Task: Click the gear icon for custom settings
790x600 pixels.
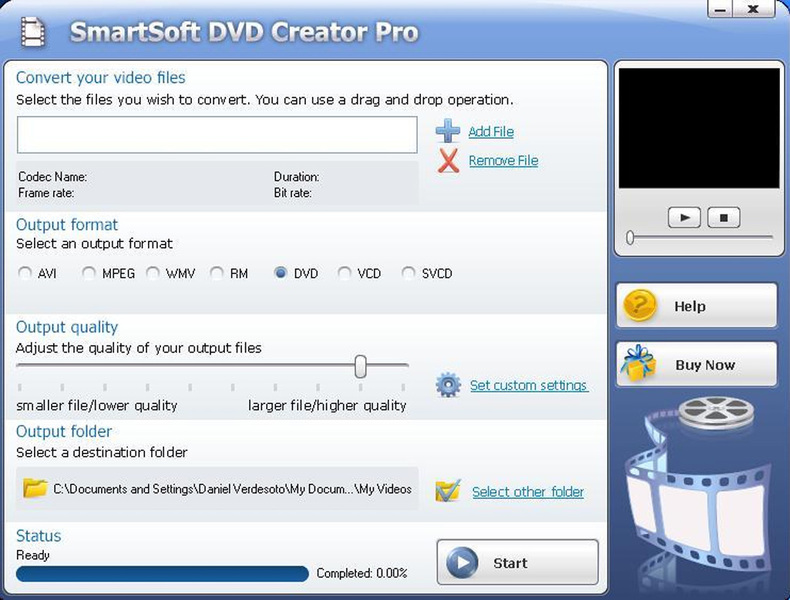Action: [x=448, y=385]
